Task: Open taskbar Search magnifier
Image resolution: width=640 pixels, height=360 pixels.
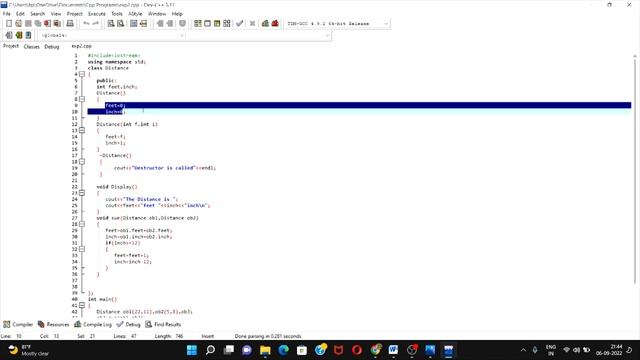Action: point(210,350)
